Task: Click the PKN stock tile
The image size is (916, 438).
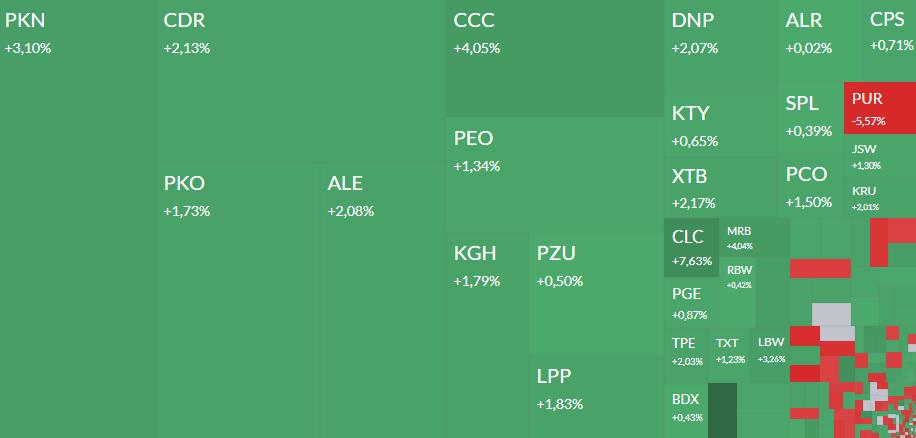Action: pos(78,220)
